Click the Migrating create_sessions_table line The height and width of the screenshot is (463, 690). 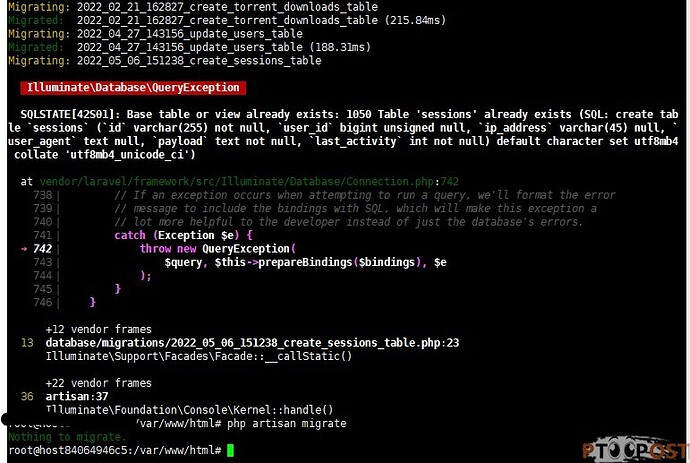pos(165,61)
